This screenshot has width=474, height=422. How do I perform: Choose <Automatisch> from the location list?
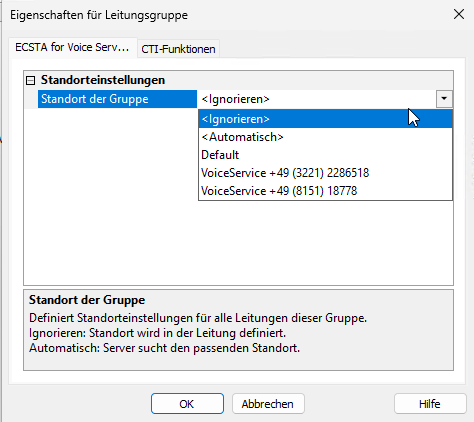click(325, 137)
